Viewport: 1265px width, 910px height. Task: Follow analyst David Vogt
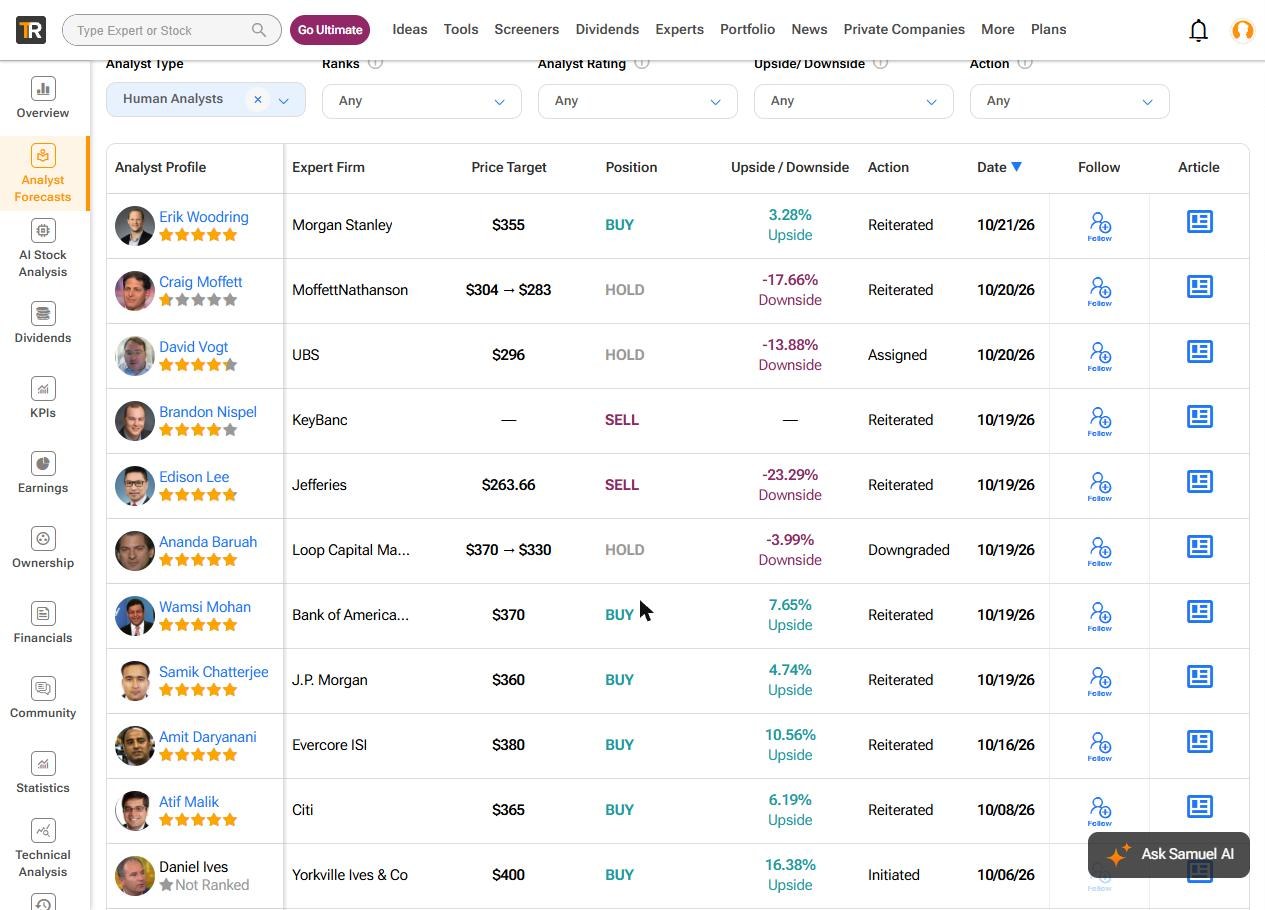1099,356
